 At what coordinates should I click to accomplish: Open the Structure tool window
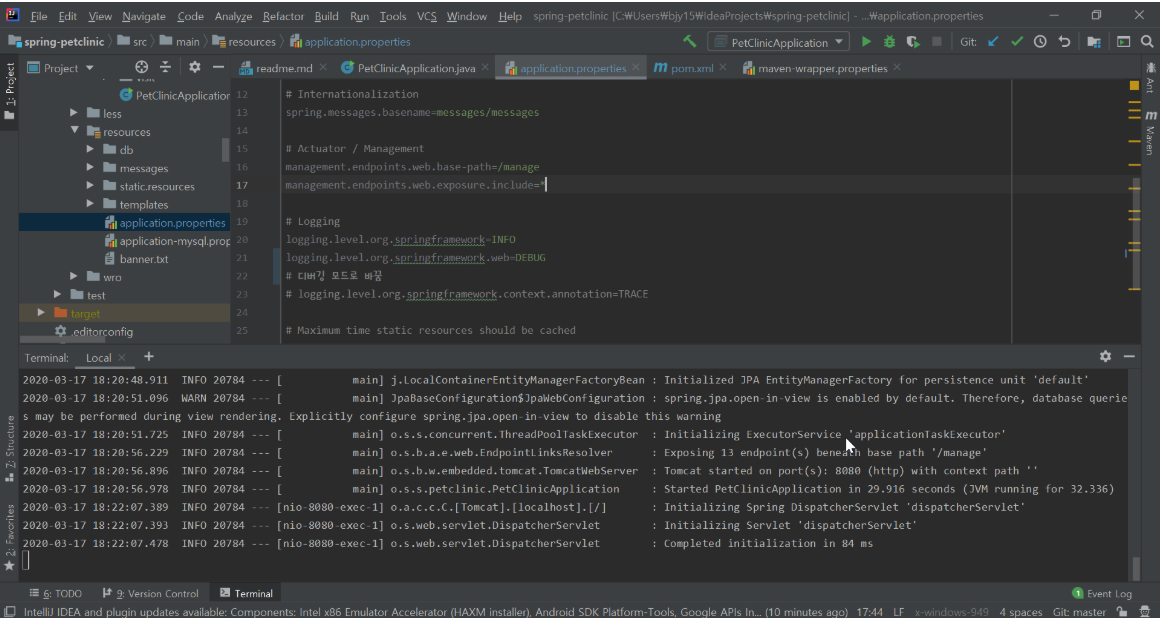10,448
